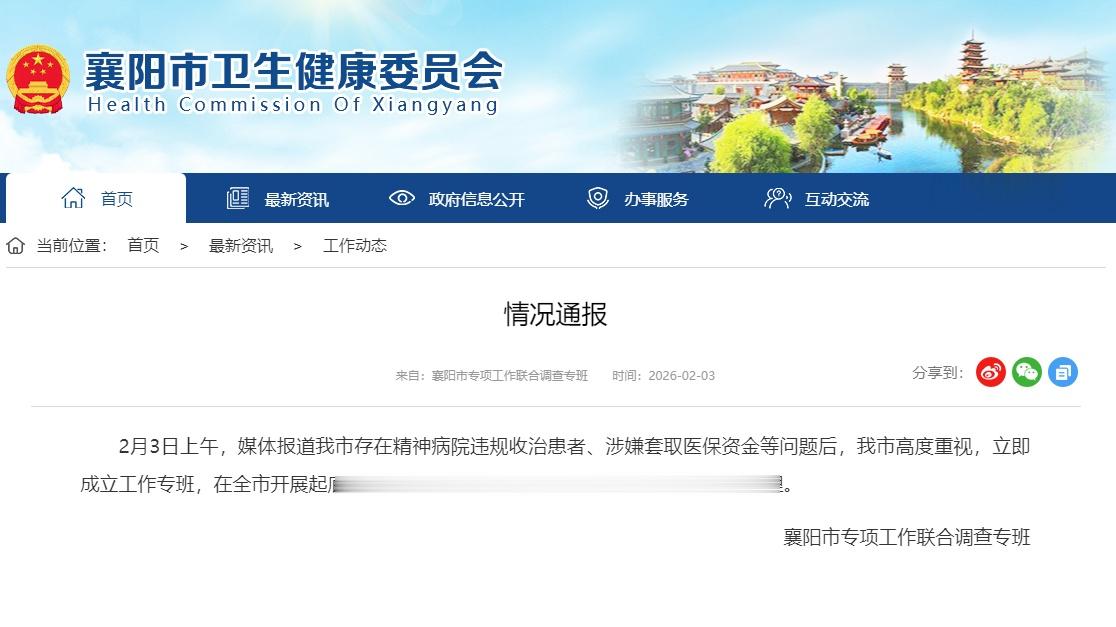Open WeChat sharing via the green icon

[x=1026, y=372]
